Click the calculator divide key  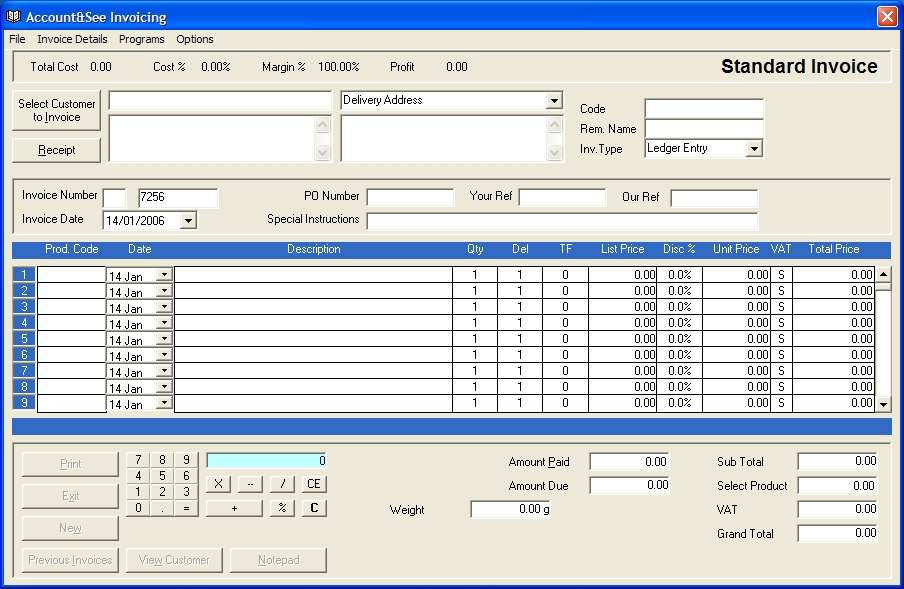(282, 484)
